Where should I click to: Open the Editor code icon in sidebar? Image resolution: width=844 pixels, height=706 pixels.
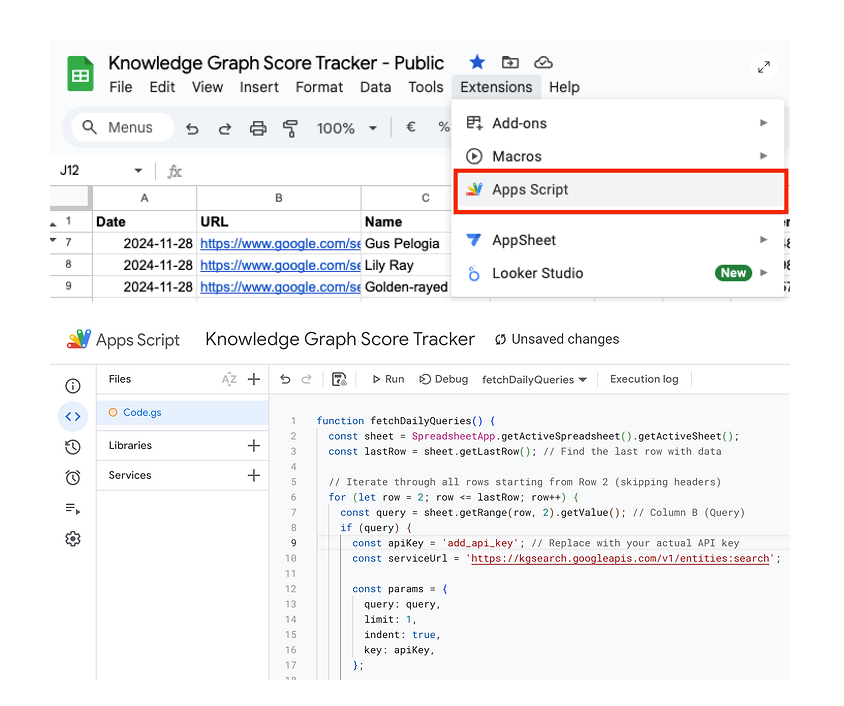point(73,416)
